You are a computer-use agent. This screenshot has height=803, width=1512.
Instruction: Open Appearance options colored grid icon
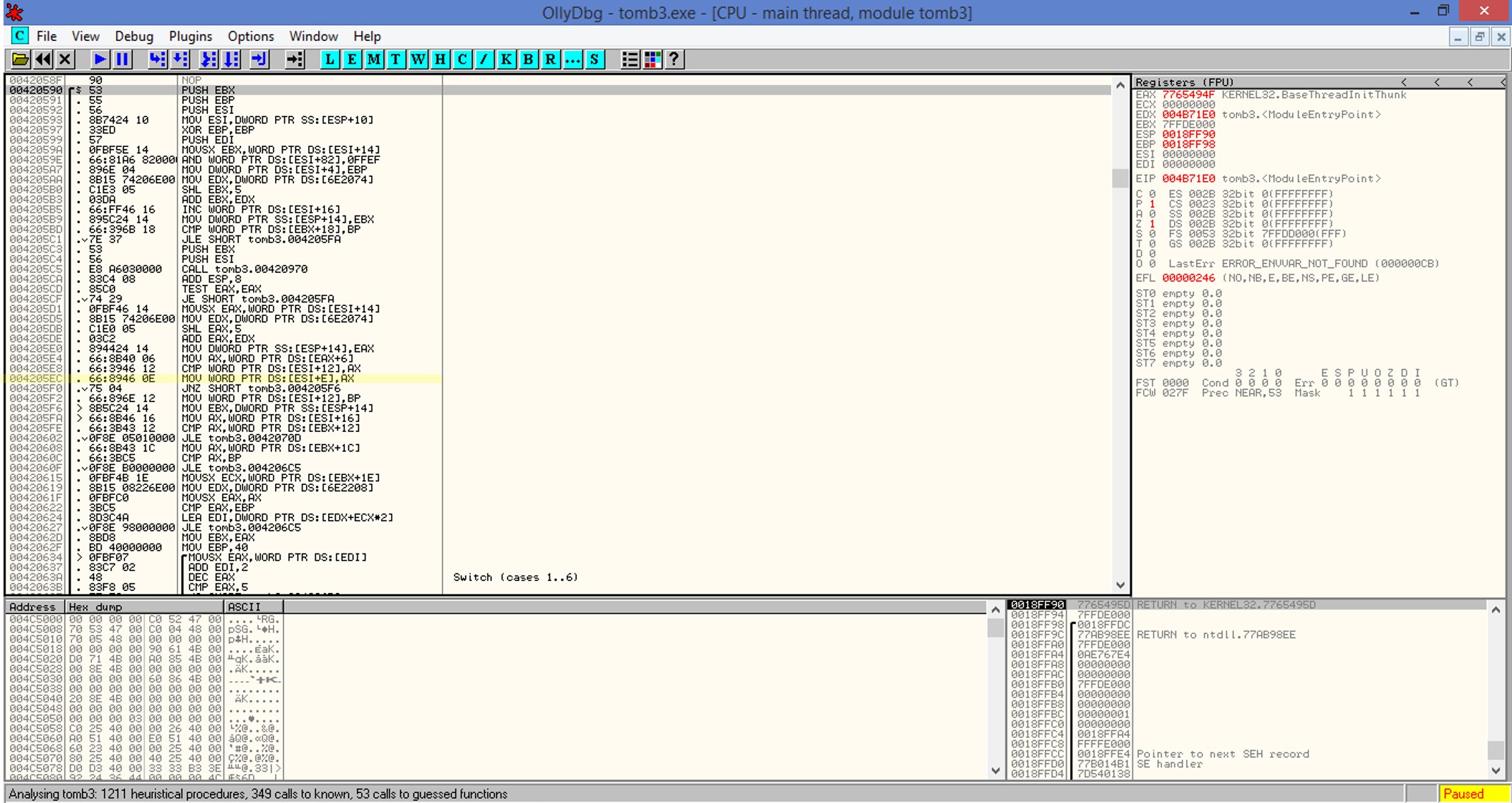pyautogui.click(x=652, y=59)
